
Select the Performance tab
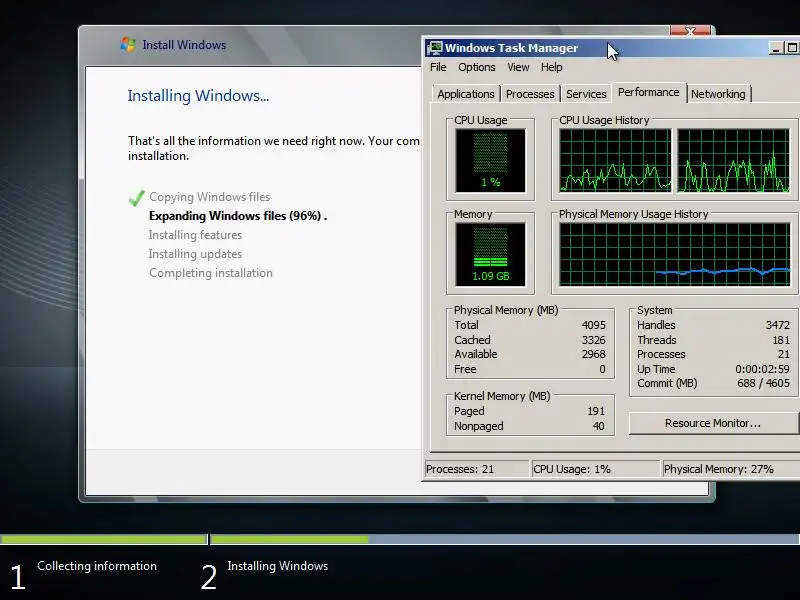click(648, 92)
